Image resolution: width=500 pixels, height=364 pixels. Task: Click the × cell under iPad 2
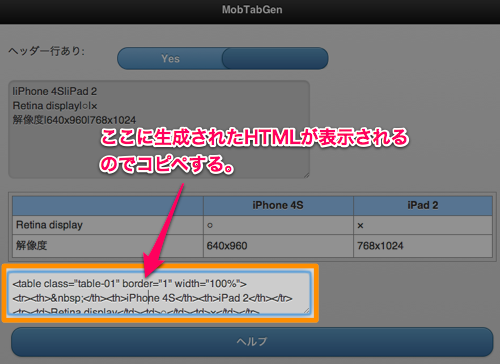[423, 225]
